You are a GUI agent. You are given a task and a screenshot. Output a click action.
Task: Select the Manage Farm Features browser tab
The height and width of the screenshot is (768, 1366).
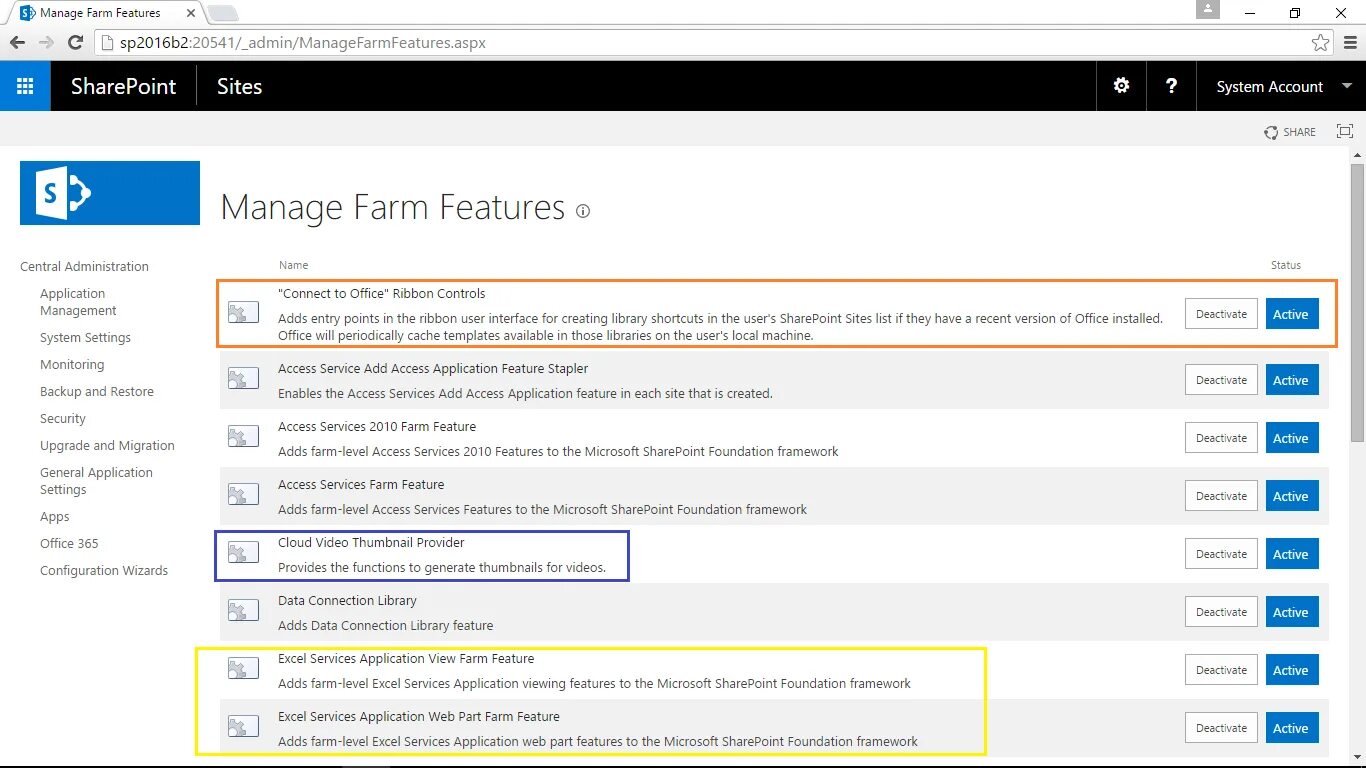point(105,13)
